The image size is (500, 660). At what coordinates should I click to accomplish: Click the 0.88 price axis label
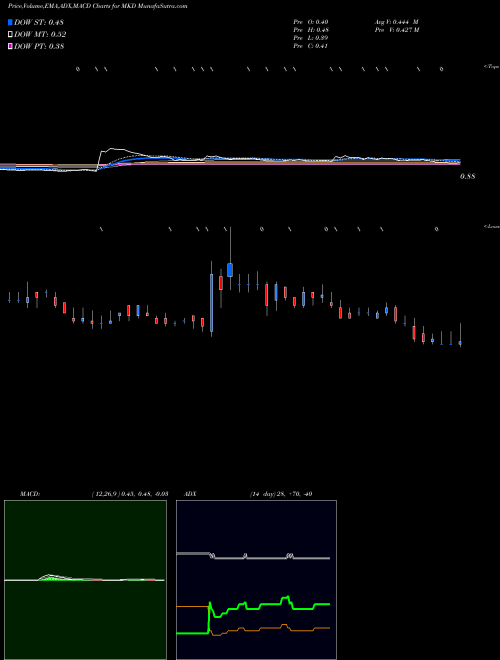(468, 176)
